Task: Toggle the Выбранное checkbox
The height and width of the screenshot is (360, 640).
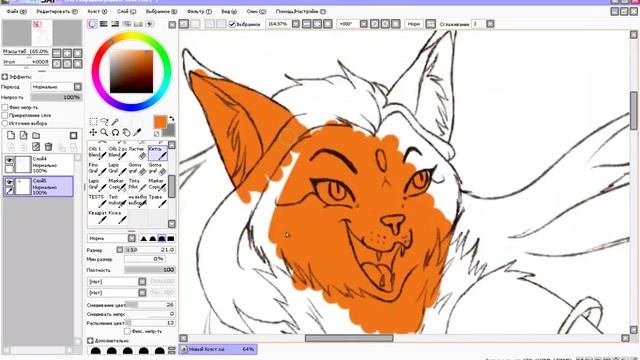Action: pyautogui.click(x=232, y=24)
